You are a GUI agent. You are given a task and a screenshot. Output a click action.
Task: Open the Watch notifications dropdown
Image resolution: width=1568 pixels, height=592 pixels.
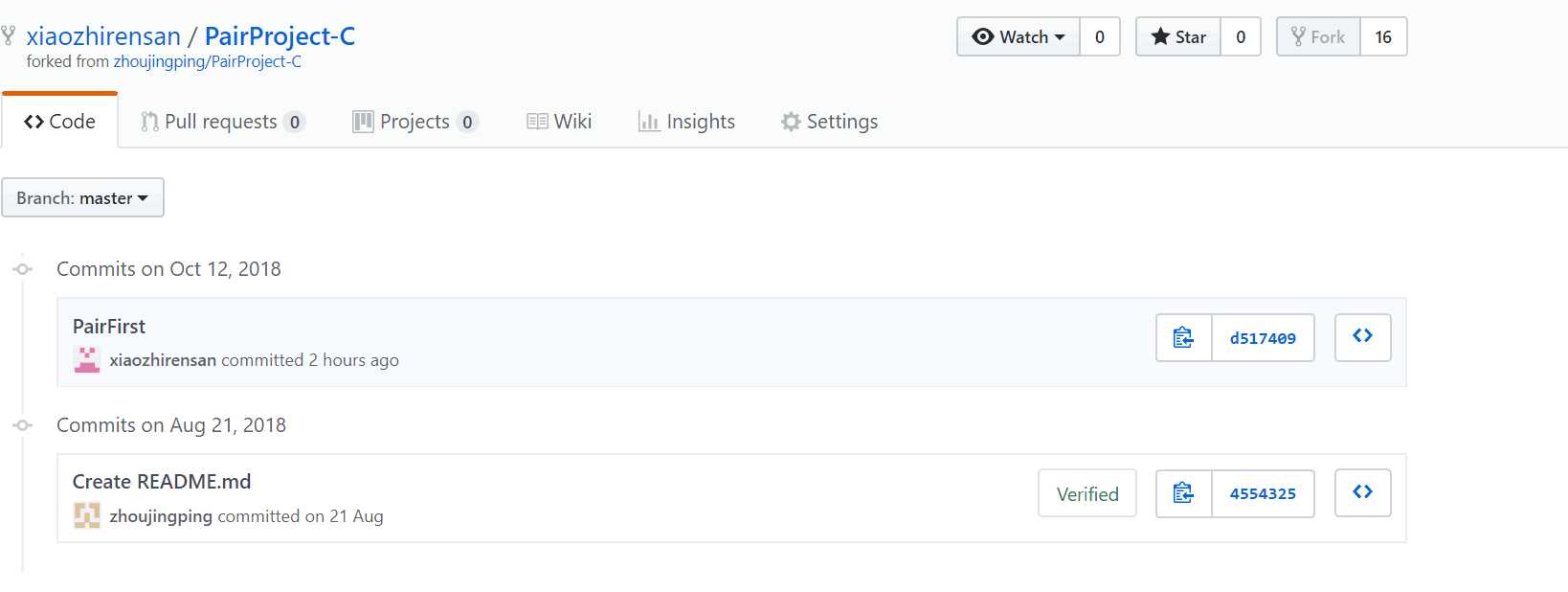[x=1019, y=36]
